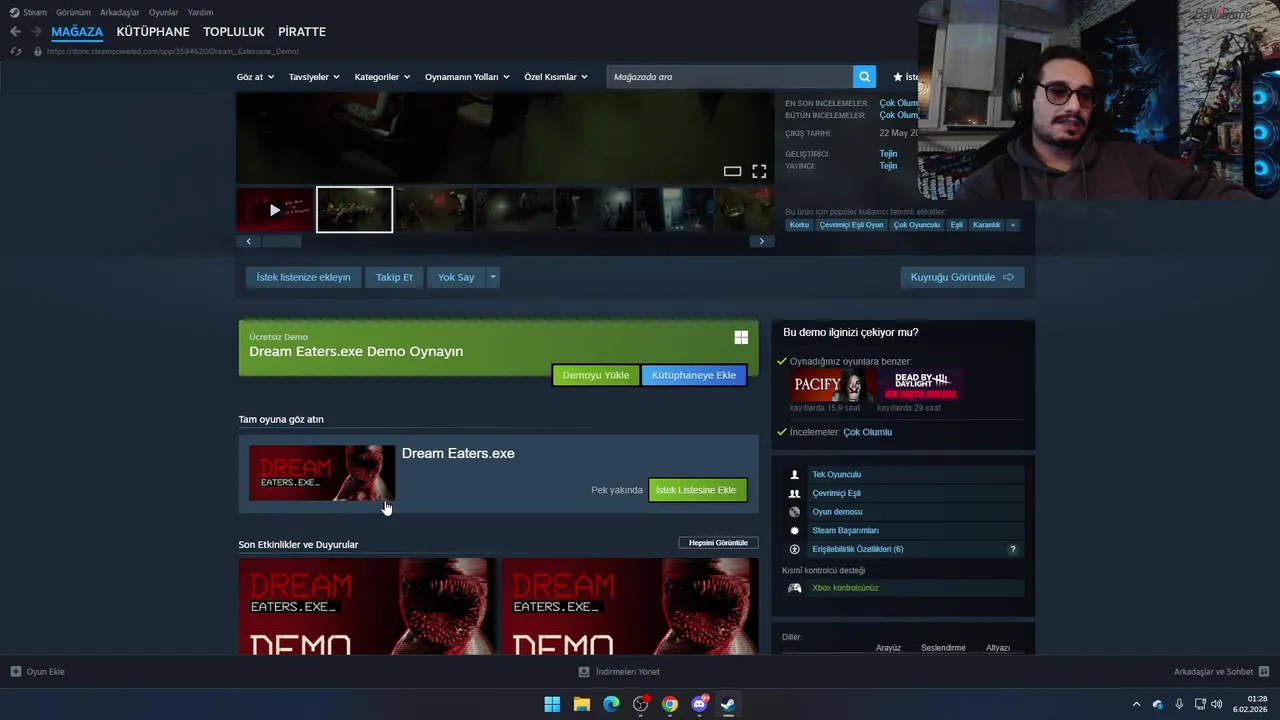Toggle theater mode icon on media viewer
This screenshot has width=1280, height=720.
click(x=732, y=172)
